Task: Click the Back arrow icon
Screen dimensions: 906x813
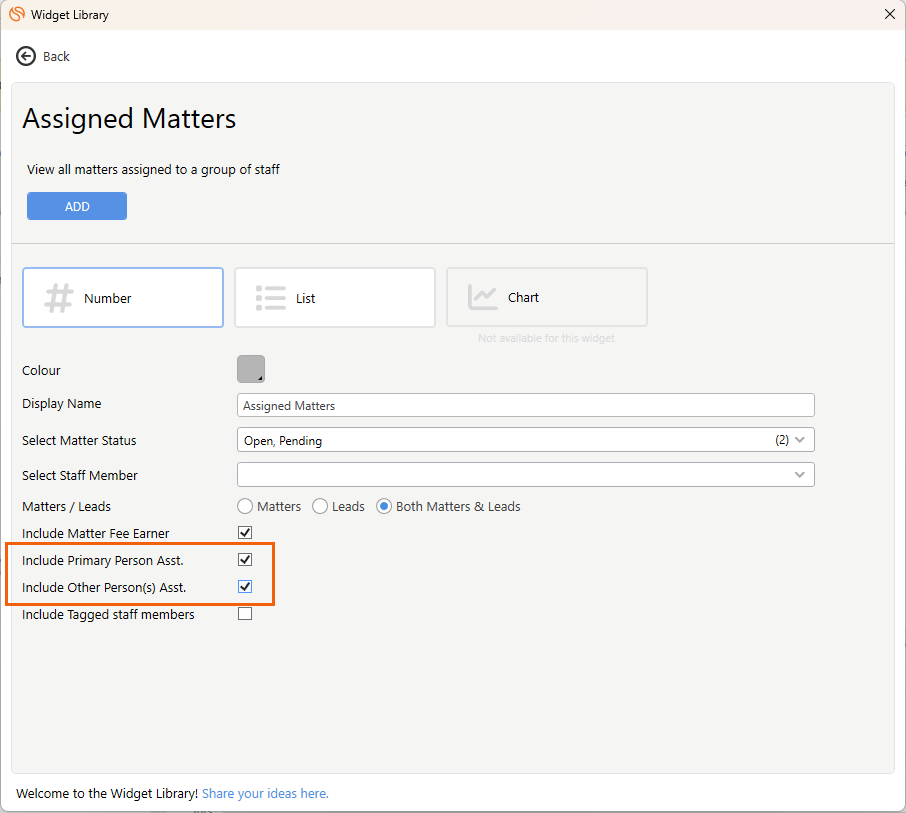Action: click(26, 56)
